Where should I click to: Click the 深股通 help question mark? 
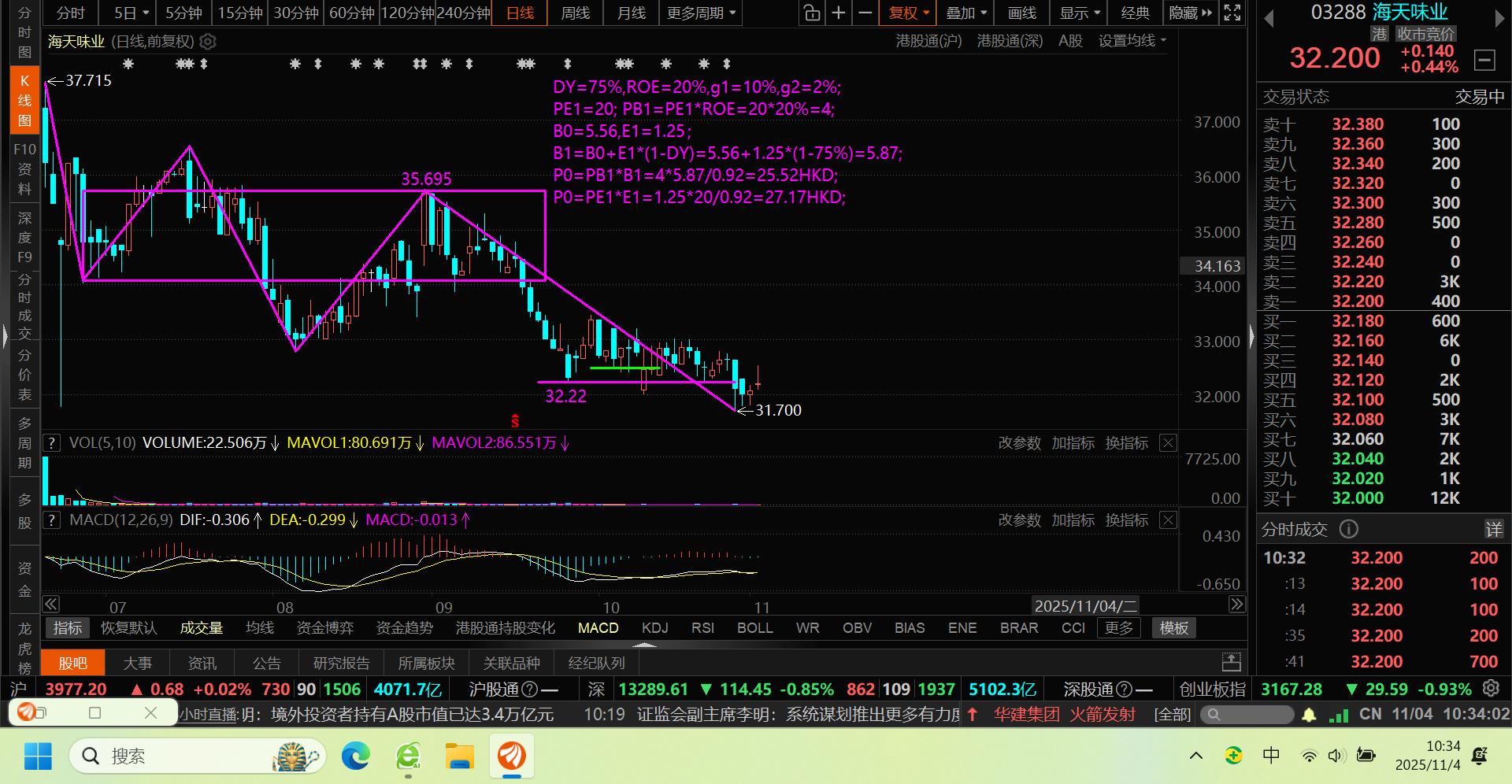(x=1125, y=690)
